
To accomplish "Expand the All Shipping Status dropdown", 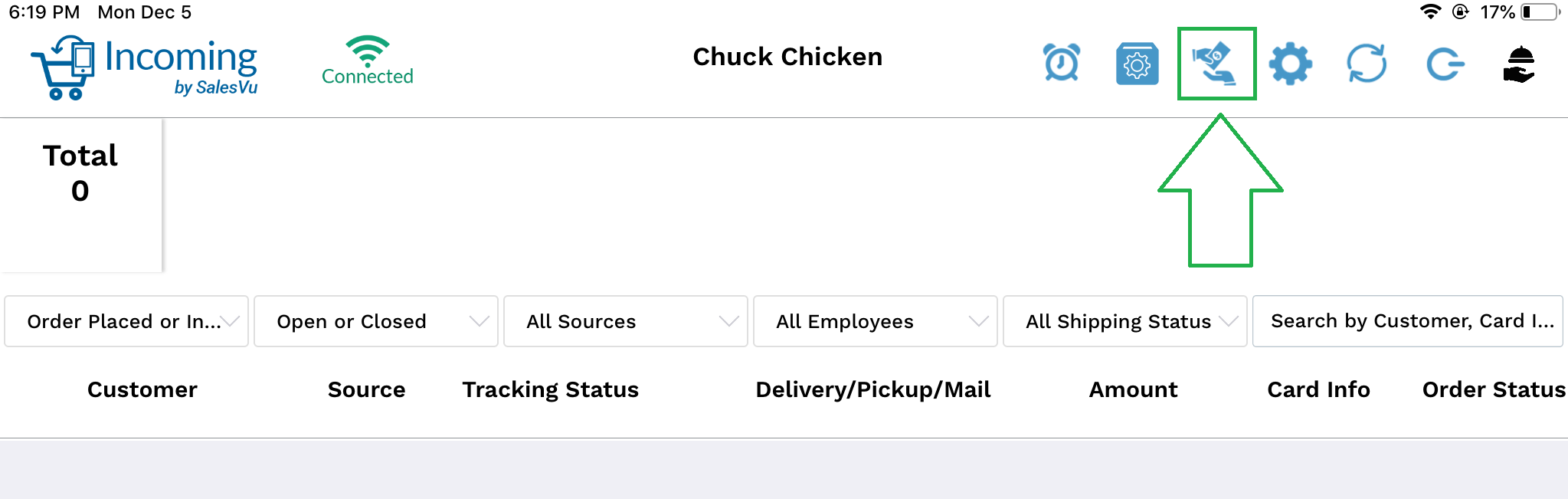I will pos(1125,321).
